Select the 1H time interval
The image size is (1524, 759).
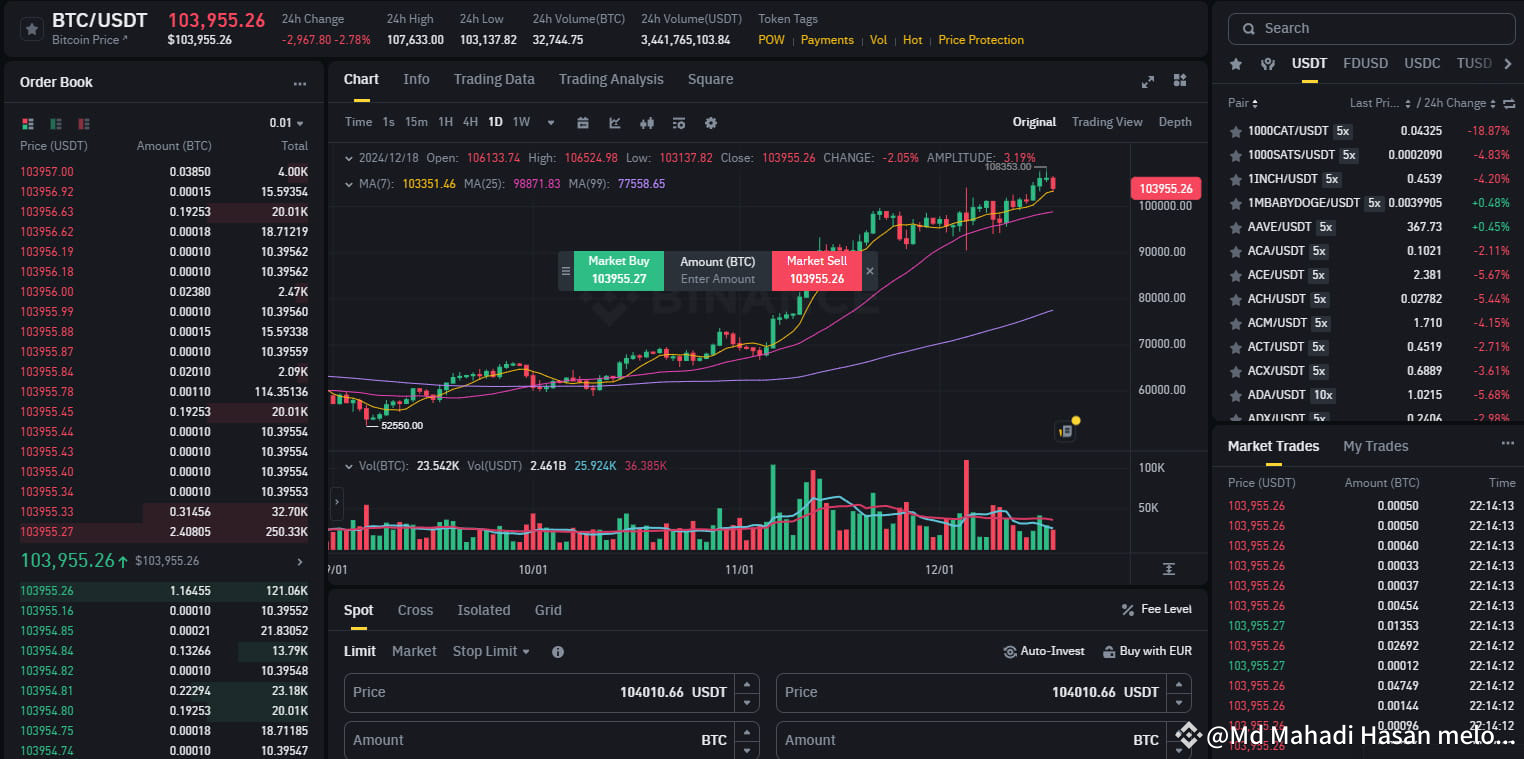pyautogui.click(x=445, y=122)
